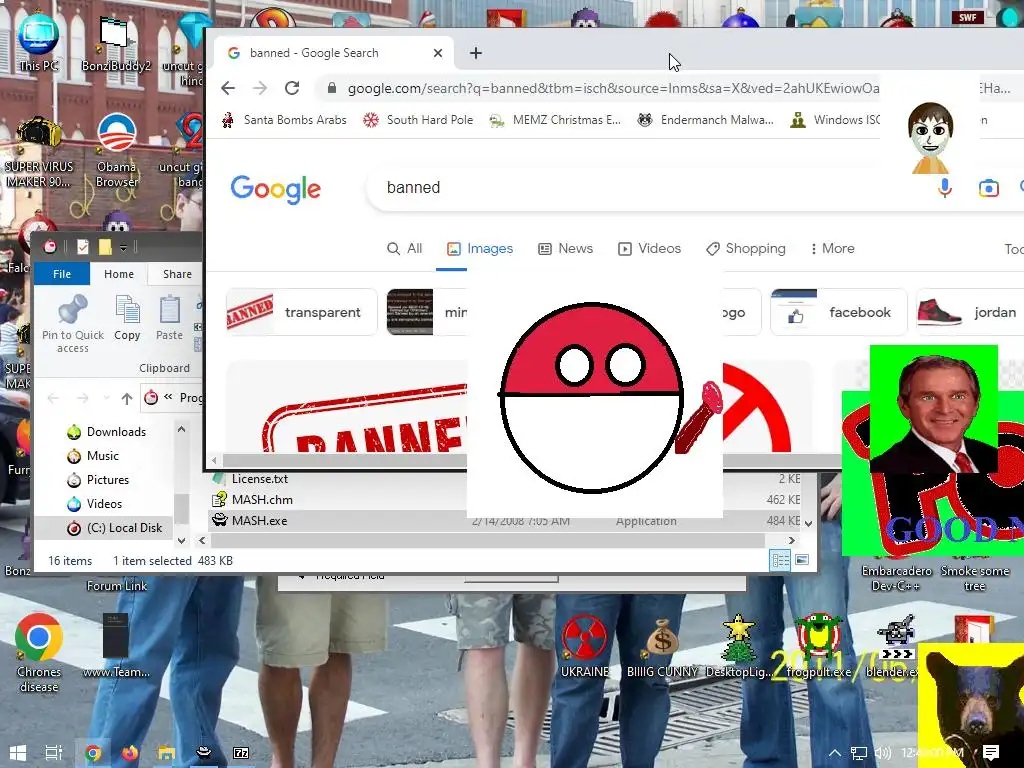Image resolution: width=1024 pixels, height=768 pixels.
Task: Filter images by jordan chip
Action: tap(970, 312)
